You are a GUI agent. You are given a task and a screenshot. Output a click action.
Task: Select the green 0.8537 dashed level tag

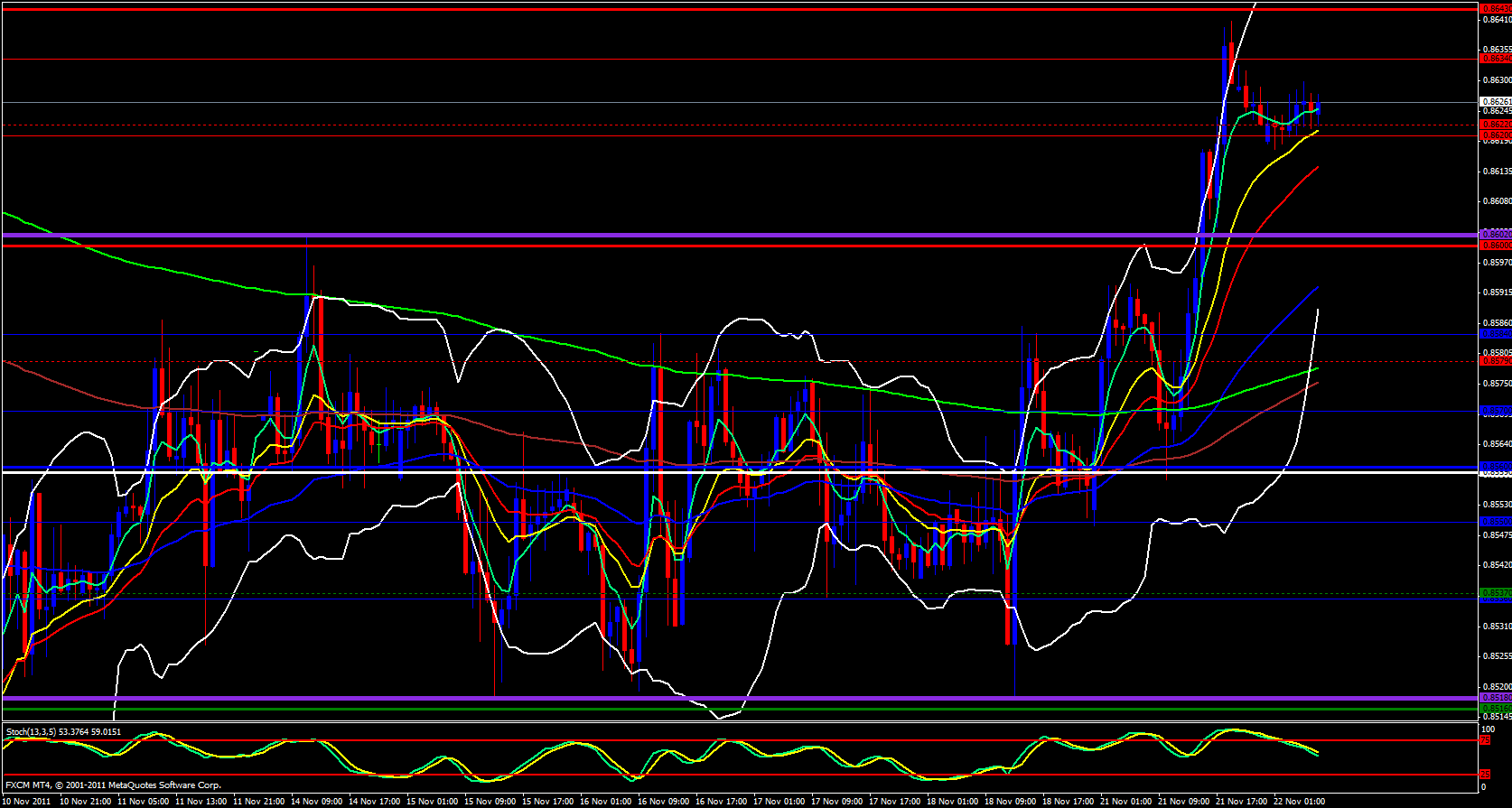pyautogui.click(x=1495, y=593)
